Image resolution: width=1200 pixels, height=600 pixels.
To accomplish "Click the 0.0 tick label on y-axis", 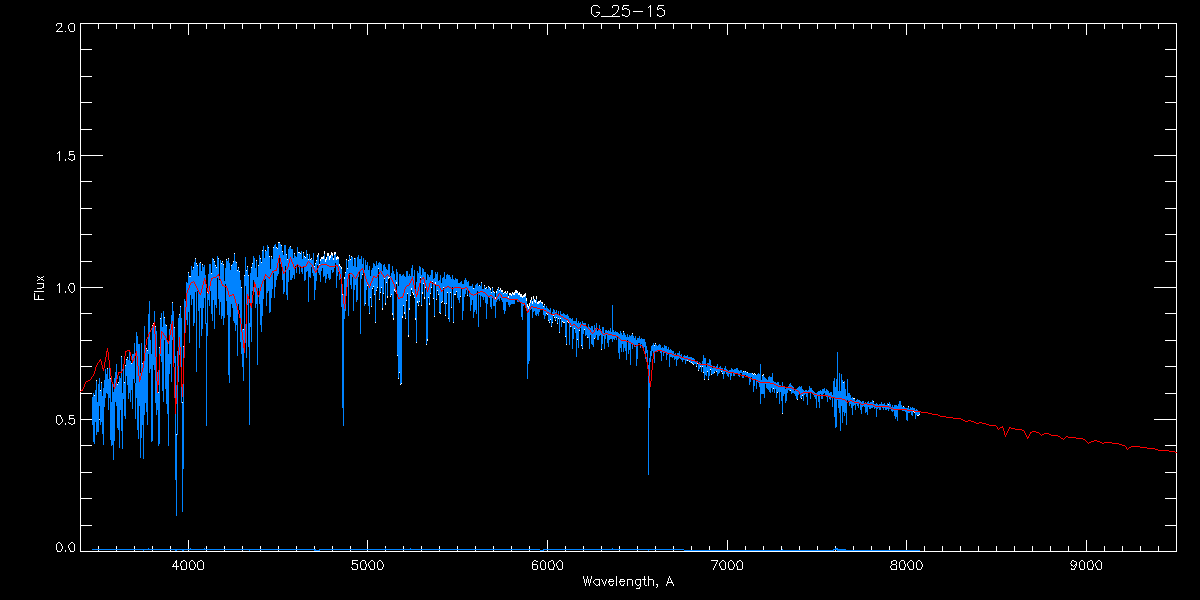I will (65, 547).
